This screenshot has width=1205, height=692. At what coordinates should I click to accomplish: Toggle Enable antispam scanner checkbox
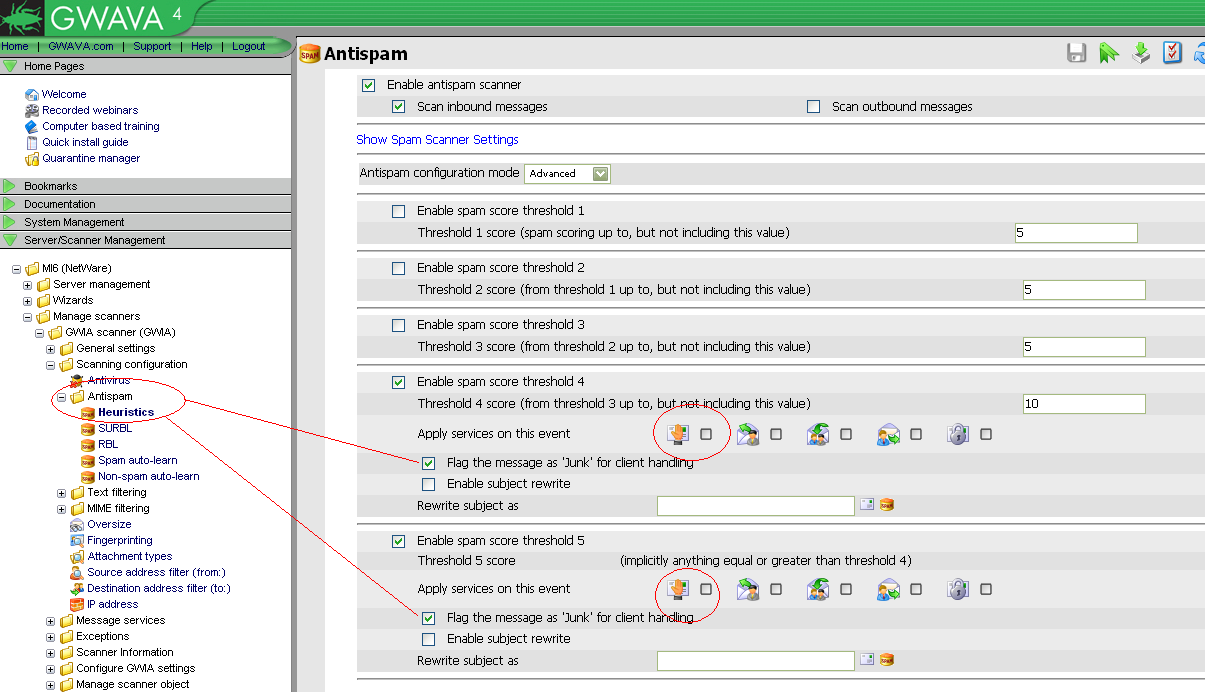coord(368,85)
